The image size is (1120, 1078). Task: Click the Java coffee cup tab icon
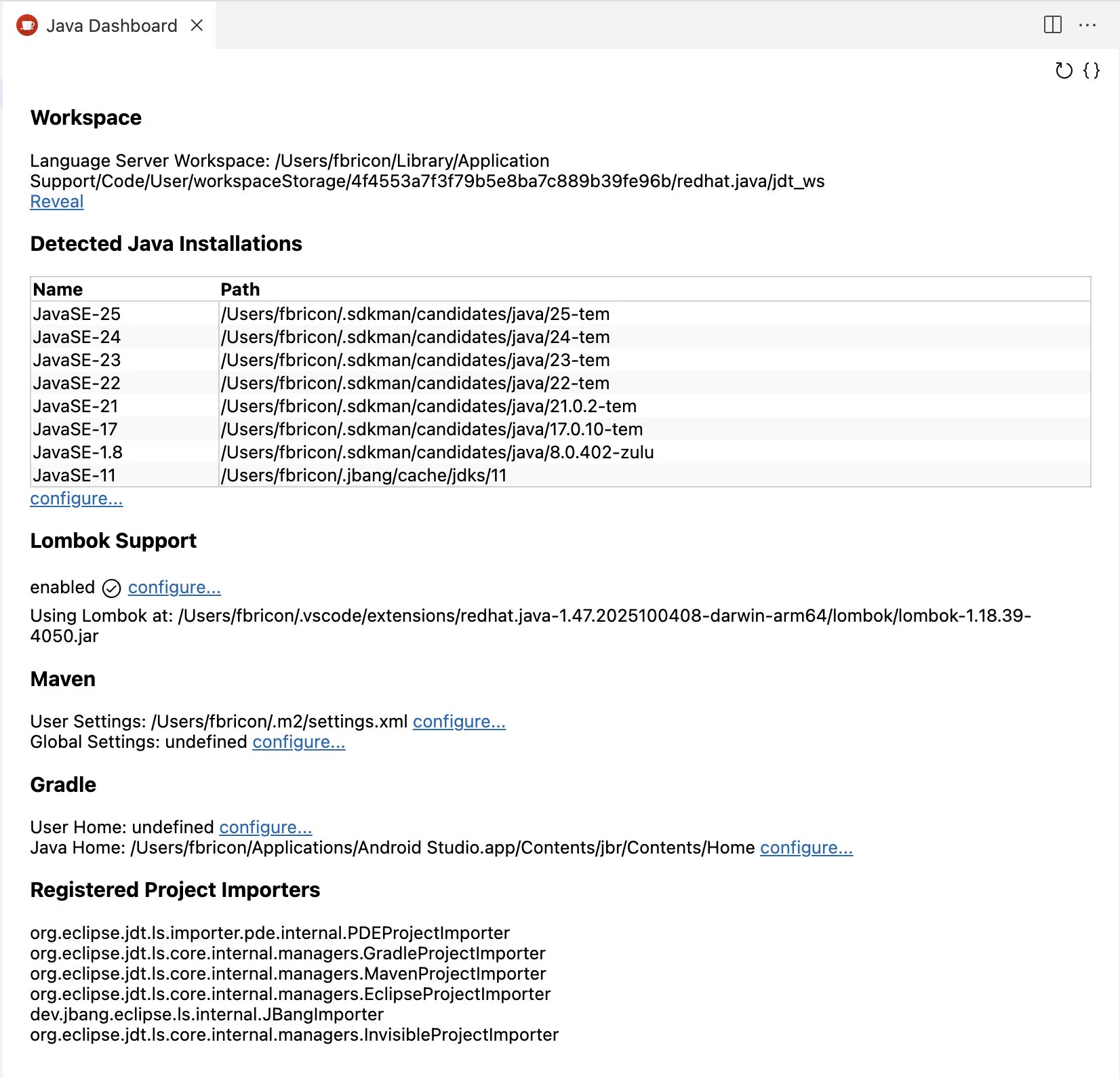click(27, 26)
